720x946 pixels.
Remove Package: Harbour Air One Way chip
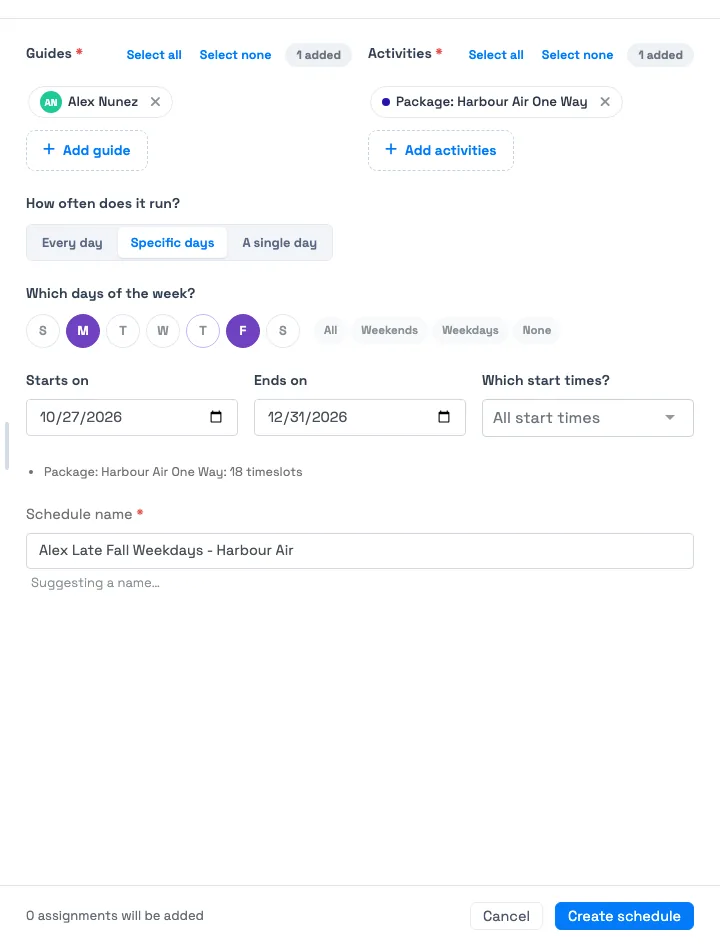[605, 102]
